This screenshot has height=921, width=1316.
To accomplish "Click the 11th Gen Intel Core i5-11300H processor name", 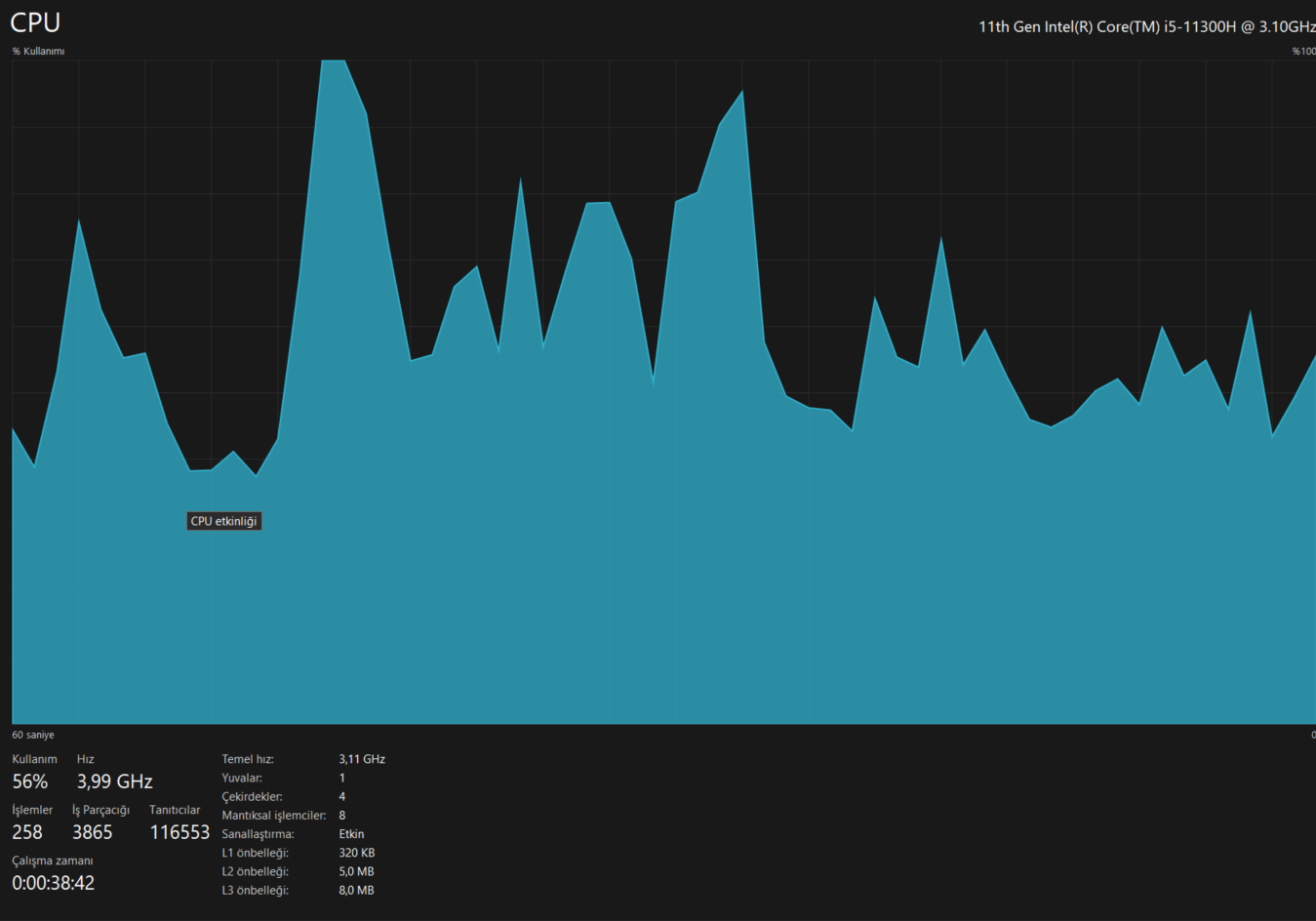I will coord(1147,26).
